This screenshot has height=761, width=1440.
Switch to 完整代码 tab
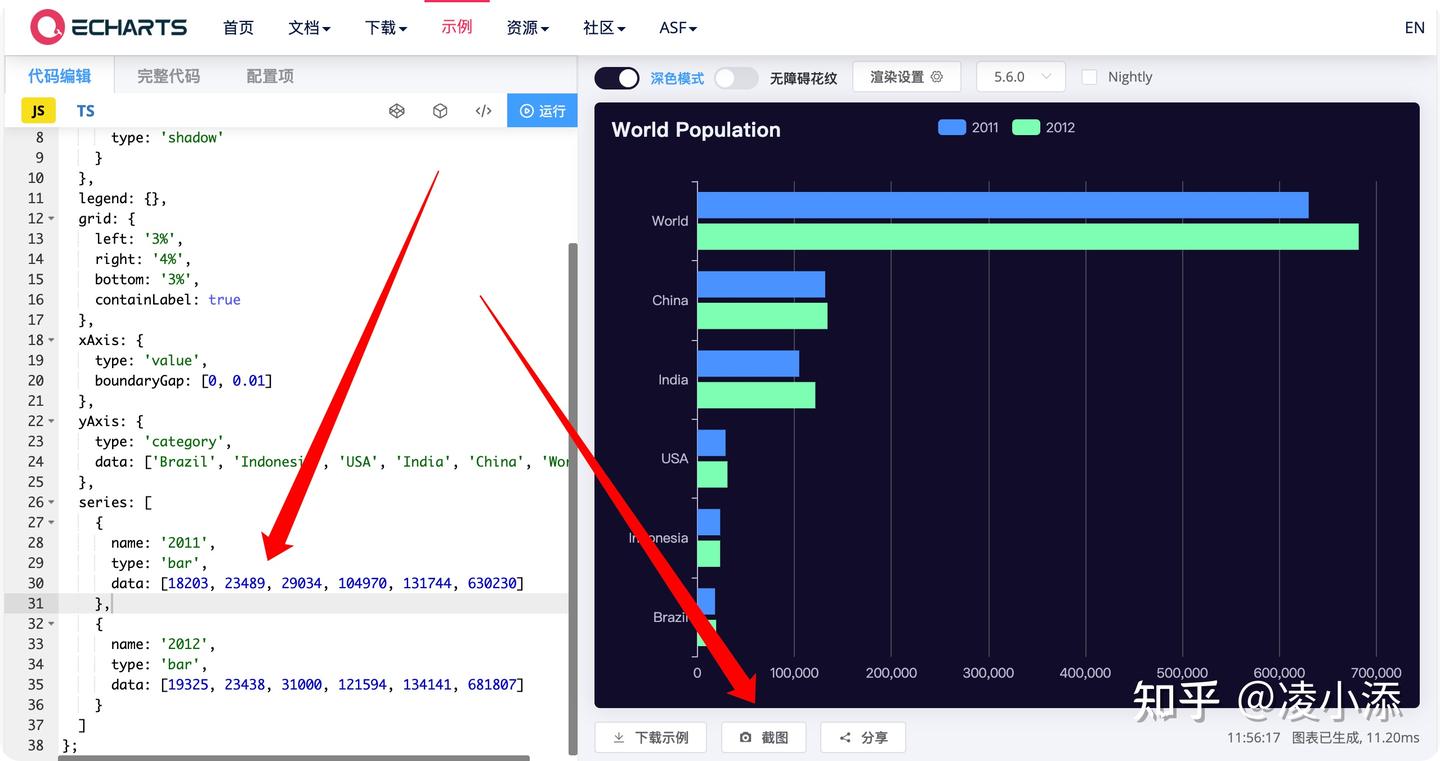point(168,76)
